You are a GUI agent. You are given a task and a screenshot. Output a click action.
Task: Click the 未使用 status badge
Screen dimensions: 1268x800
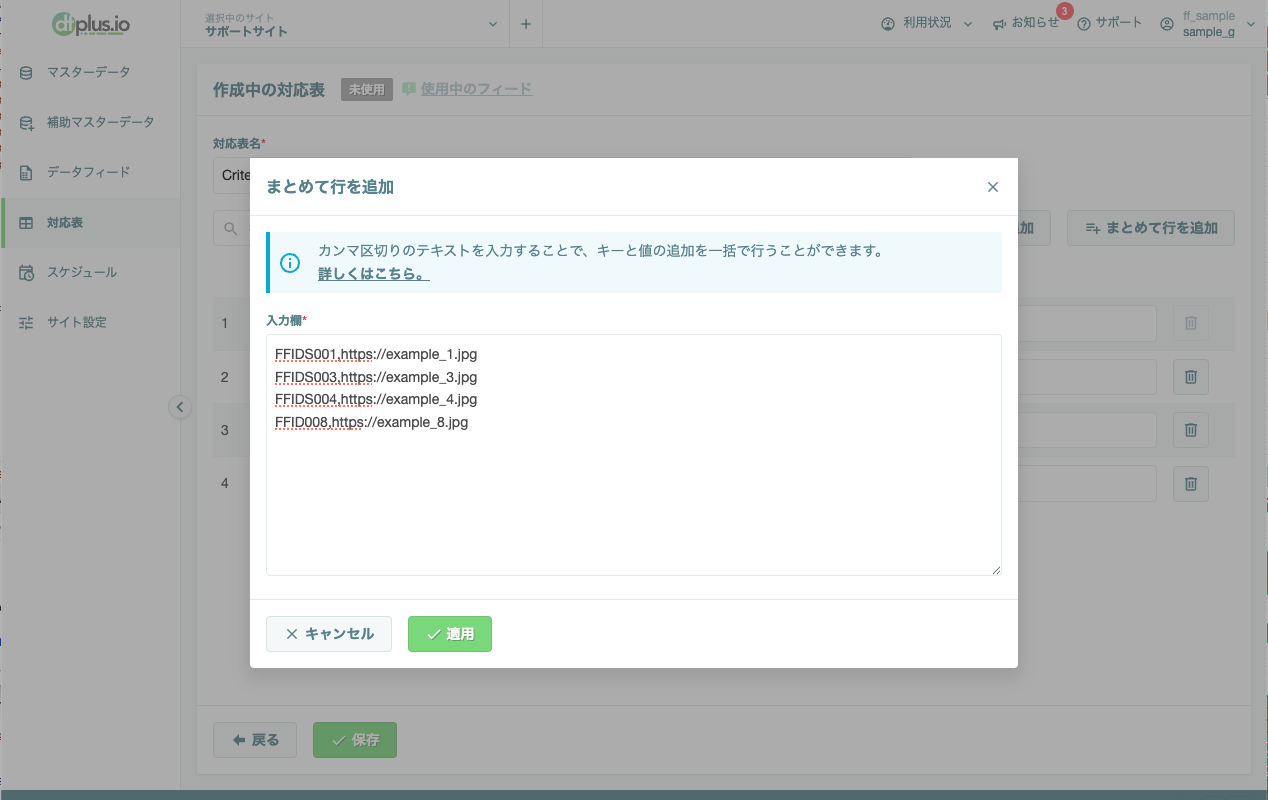(x=367, y=89)
